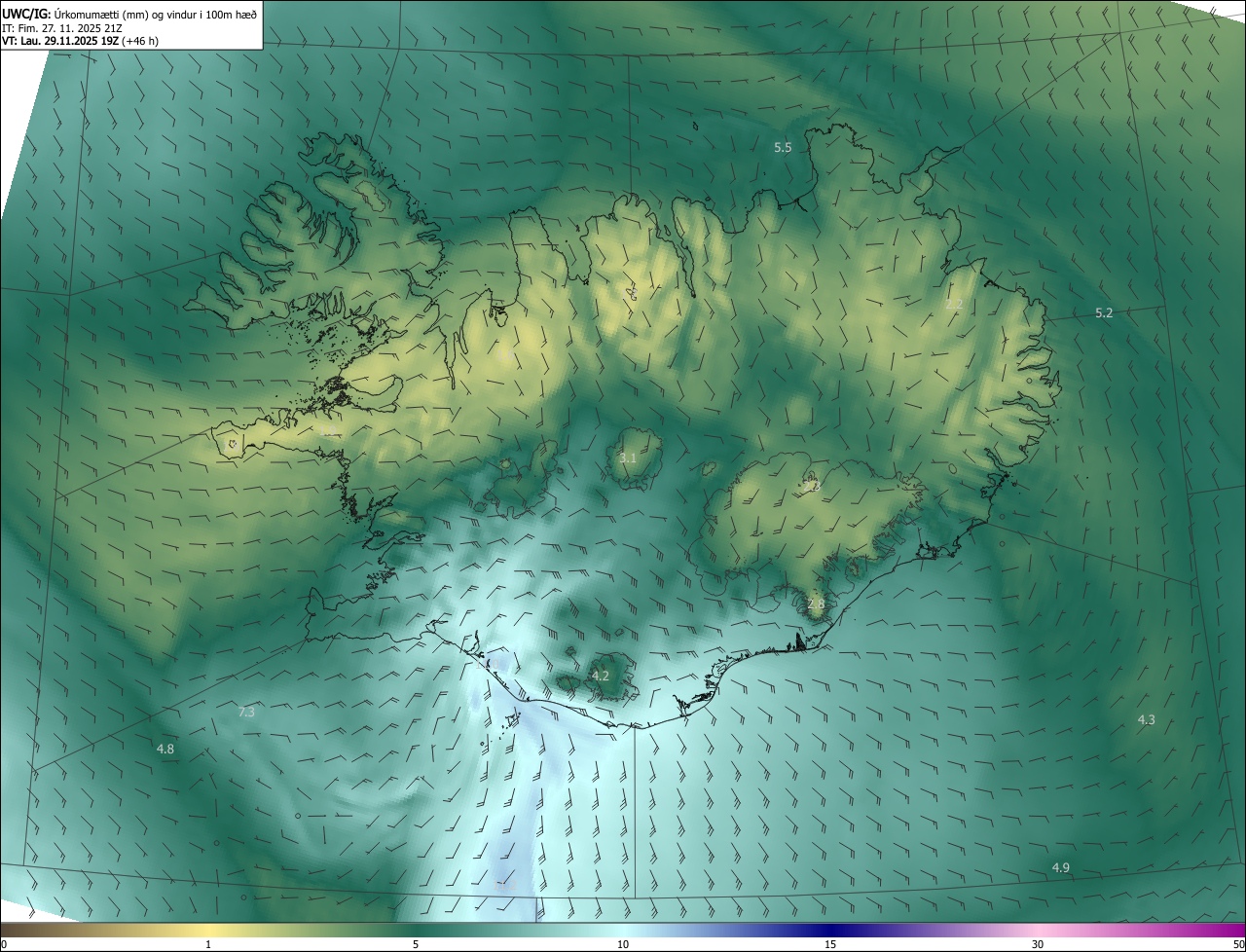Click the color scale label '30'
The width and height of the screenshot is (1246, 952).
click(1038, 944)
